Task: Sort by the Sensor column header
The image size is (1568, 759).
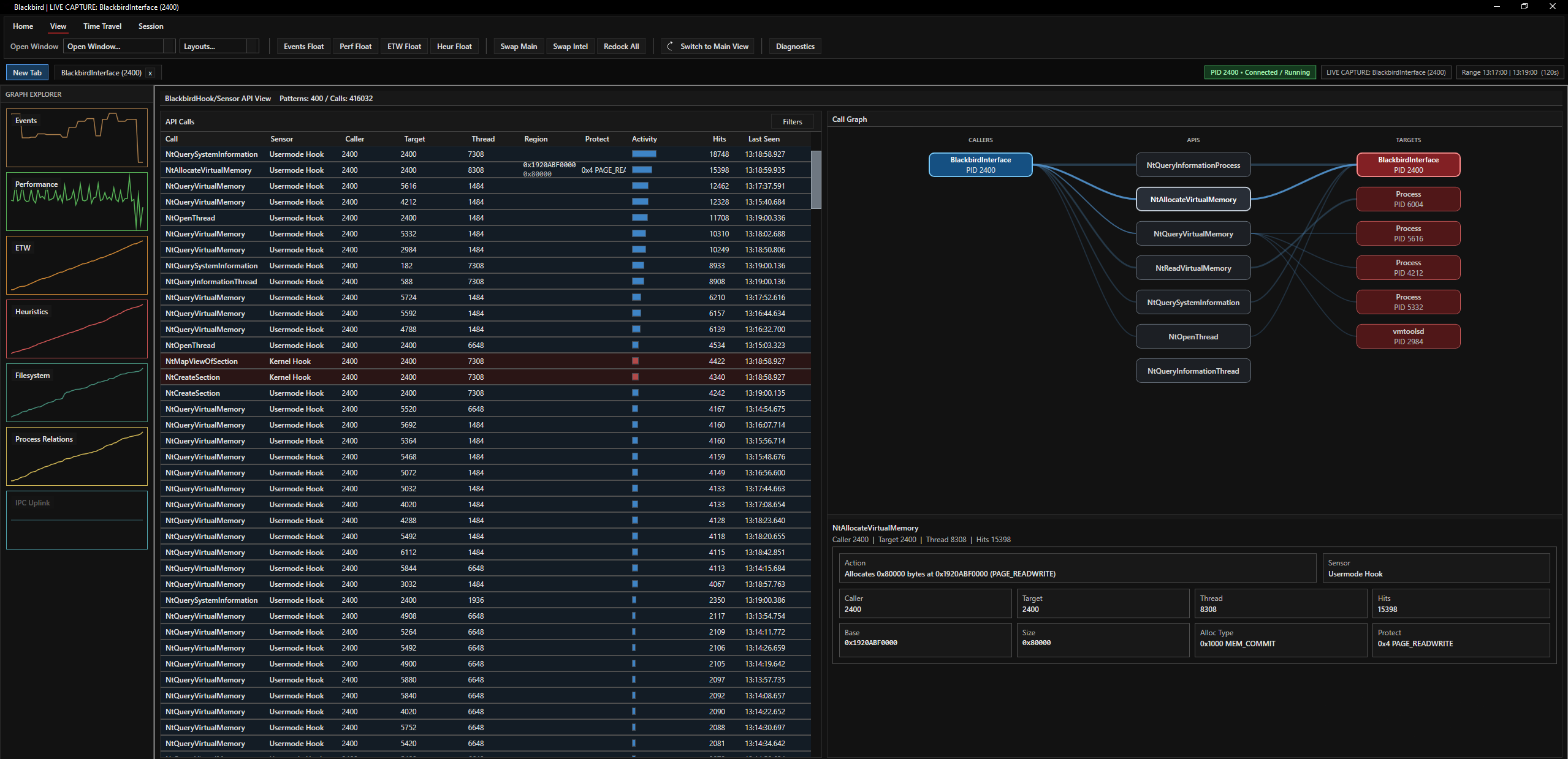Action: [281, 139]
